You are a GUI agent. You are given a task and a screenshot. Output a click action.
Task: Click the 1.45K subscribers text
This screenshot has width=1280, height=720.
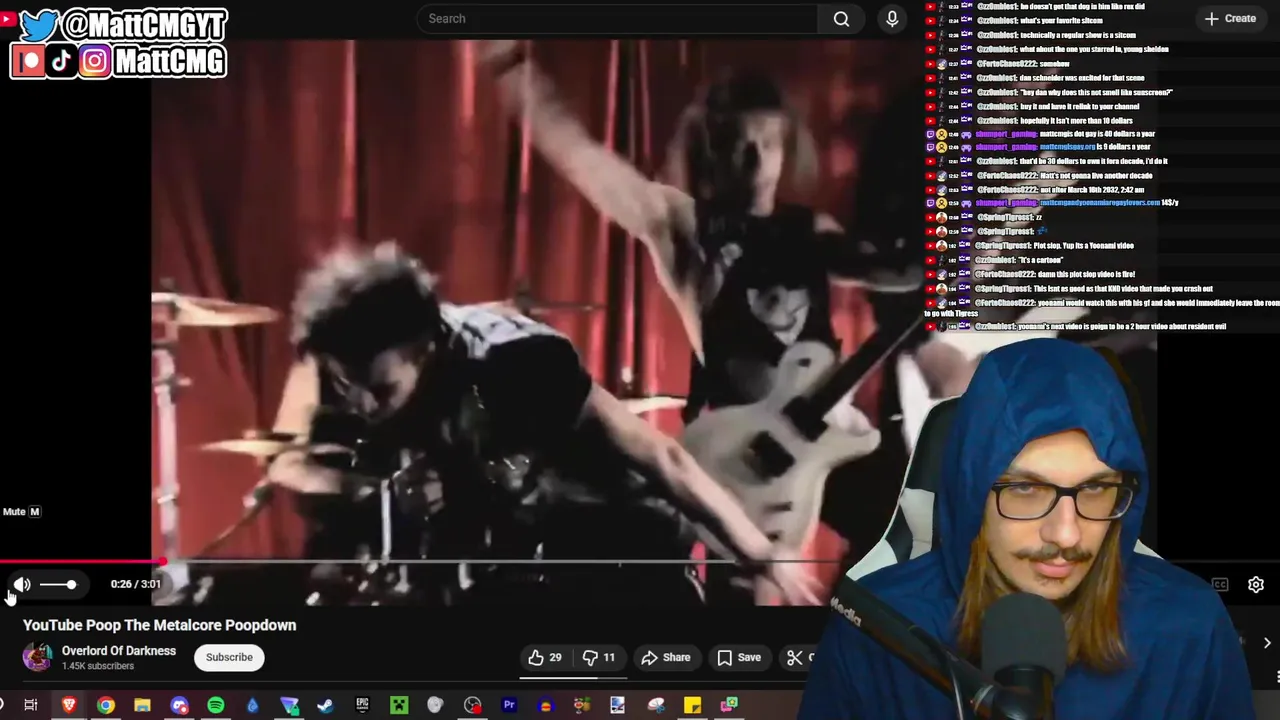tap(98, 666)
